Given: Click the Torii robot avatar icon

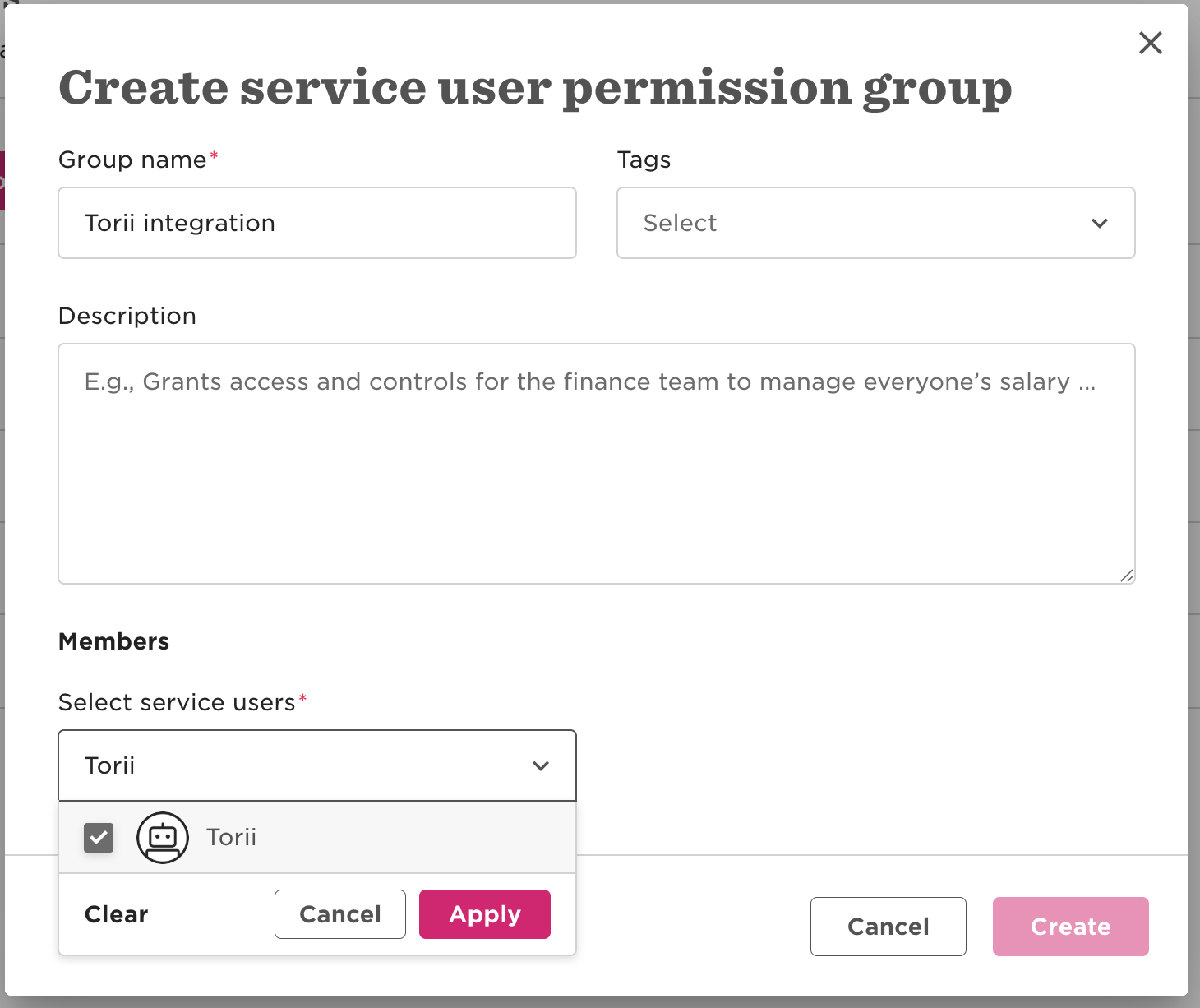Looking at the screenshot, I should (x=163, y=838).
